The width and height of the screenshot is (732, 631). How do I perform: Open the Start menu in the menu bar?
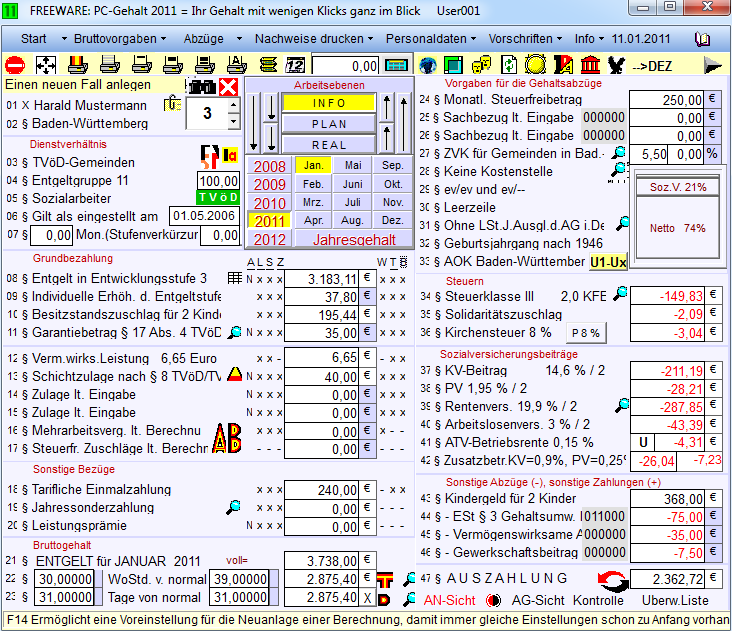pyautogui.click(x=38, y=39)
